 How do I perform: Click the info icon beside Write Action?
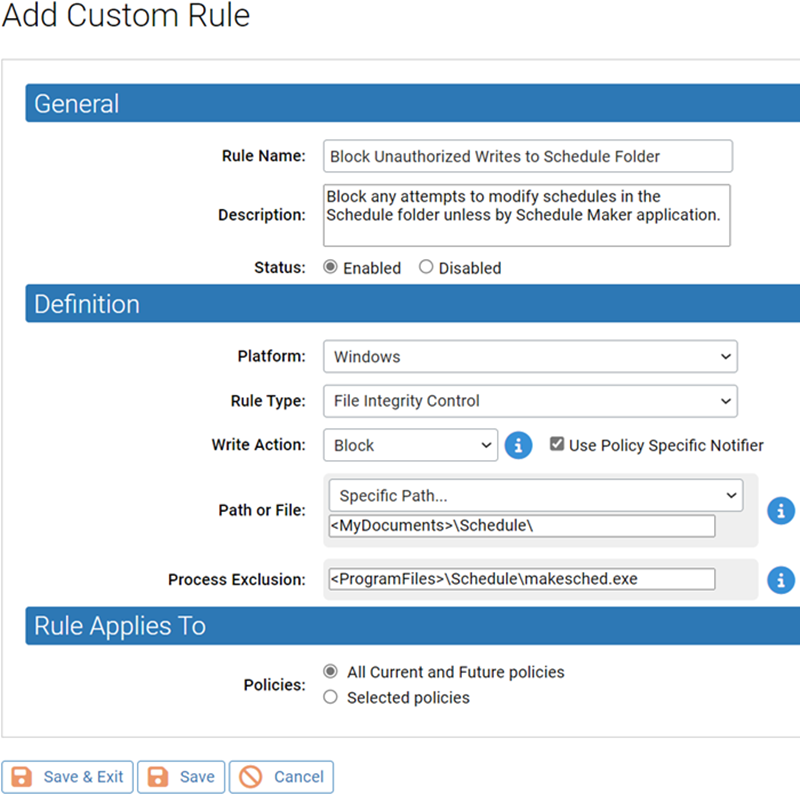pos(518,445)
